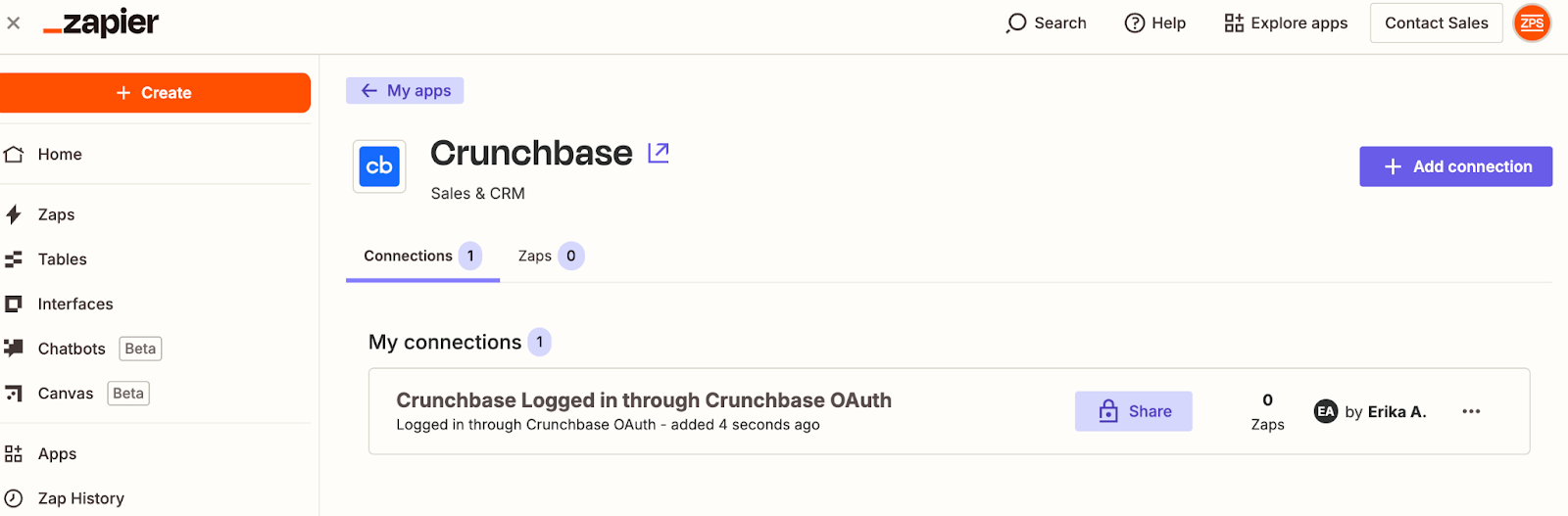
Task: Select the Connections tab
Action: pos(422,257)
